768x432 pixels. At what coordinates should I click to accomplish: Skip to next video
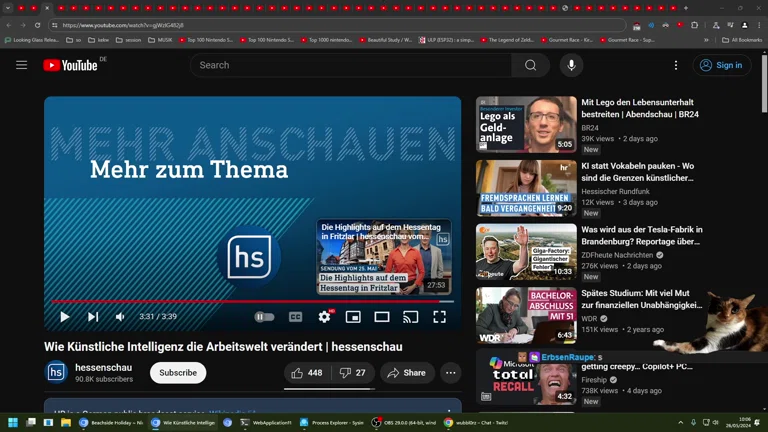(93, 317)
